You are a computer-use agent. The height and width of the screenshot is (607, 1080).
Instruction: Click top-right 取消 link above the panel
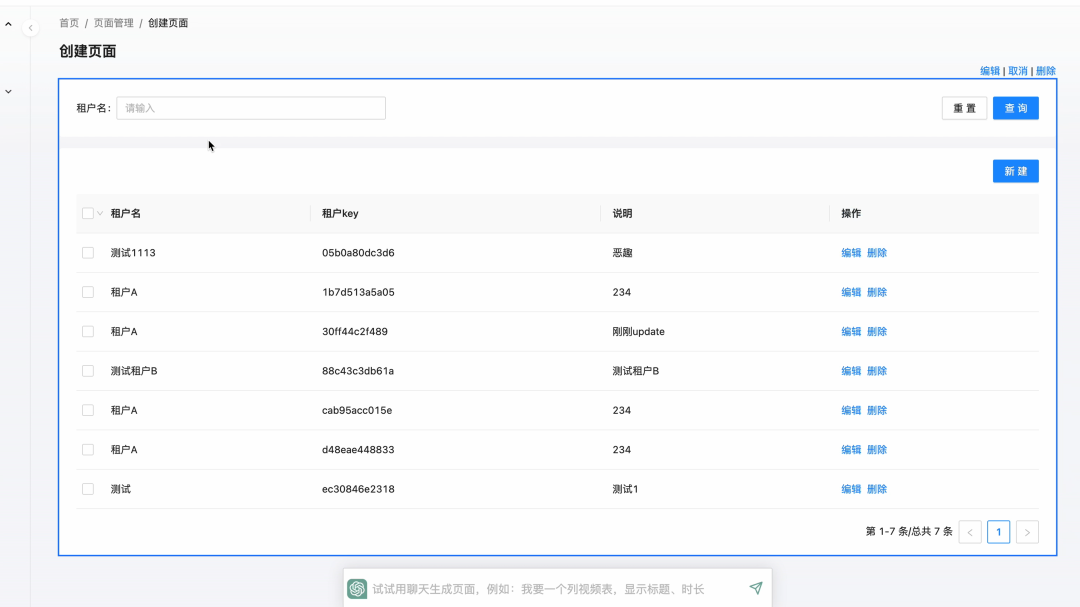pyautogui.click(x=1018, y=71)
